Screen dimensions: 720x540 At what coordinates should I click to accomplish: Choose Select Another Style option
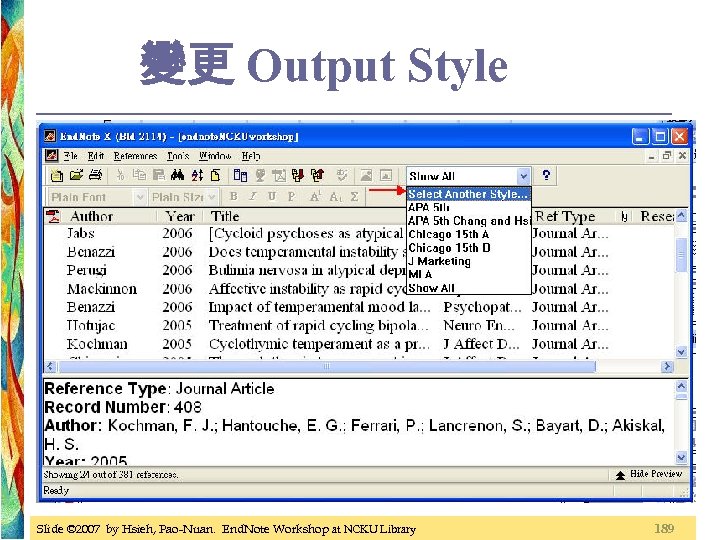click(x=468, y=194)
